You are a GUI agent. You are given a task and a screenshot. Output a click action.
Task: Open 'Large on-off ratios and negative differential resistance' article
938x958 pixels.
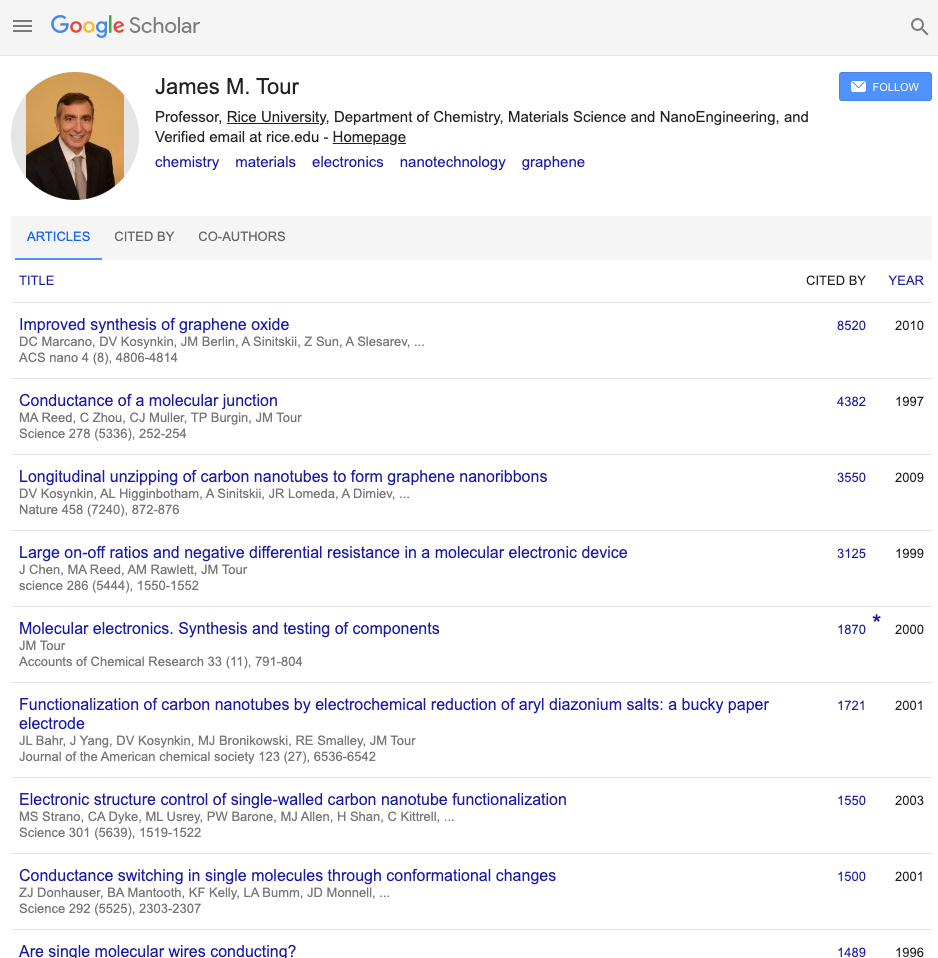323,552
